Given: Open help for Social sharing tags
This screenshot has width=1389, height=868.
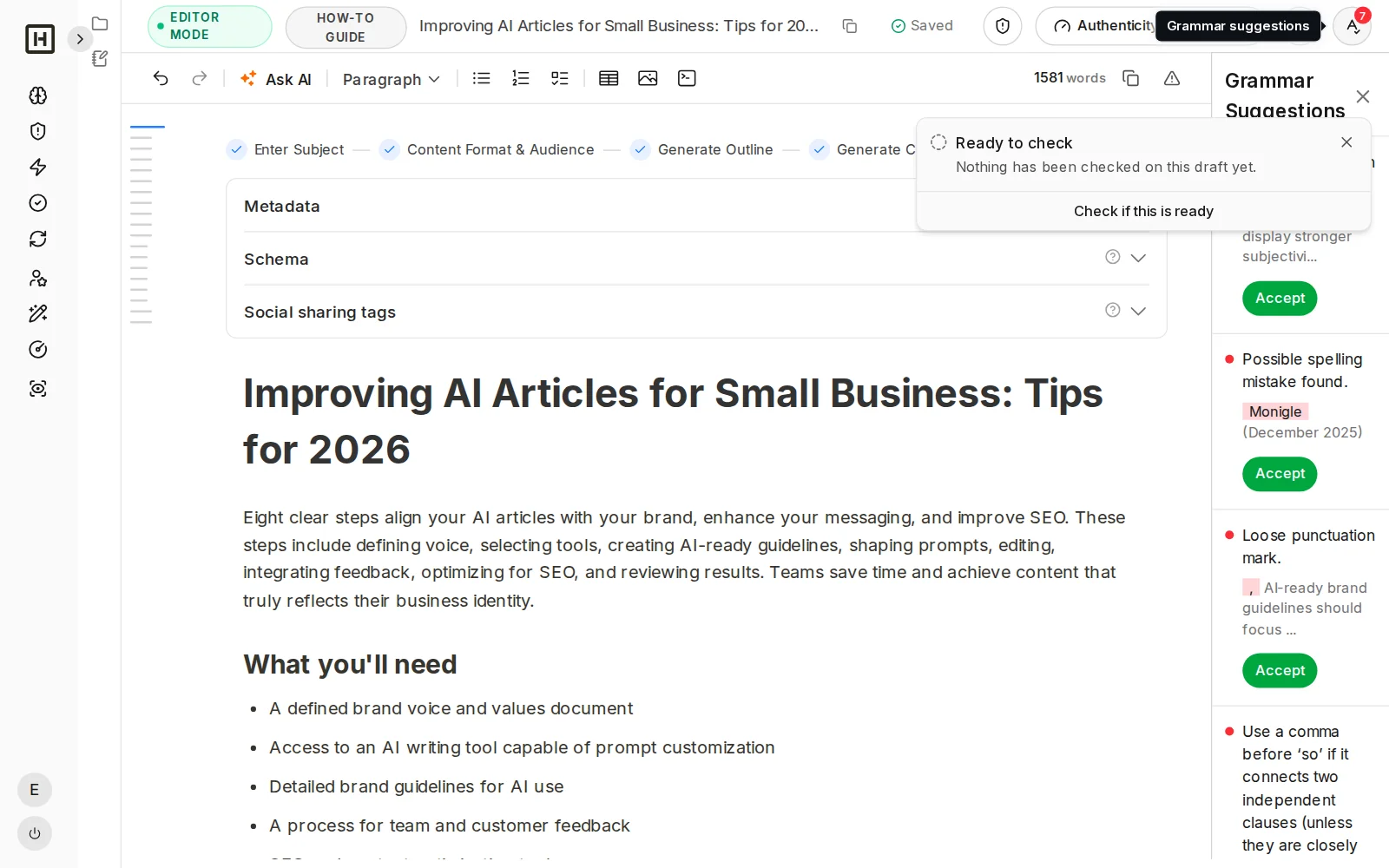Looking at the screenshot, I should click(1112, 310).
